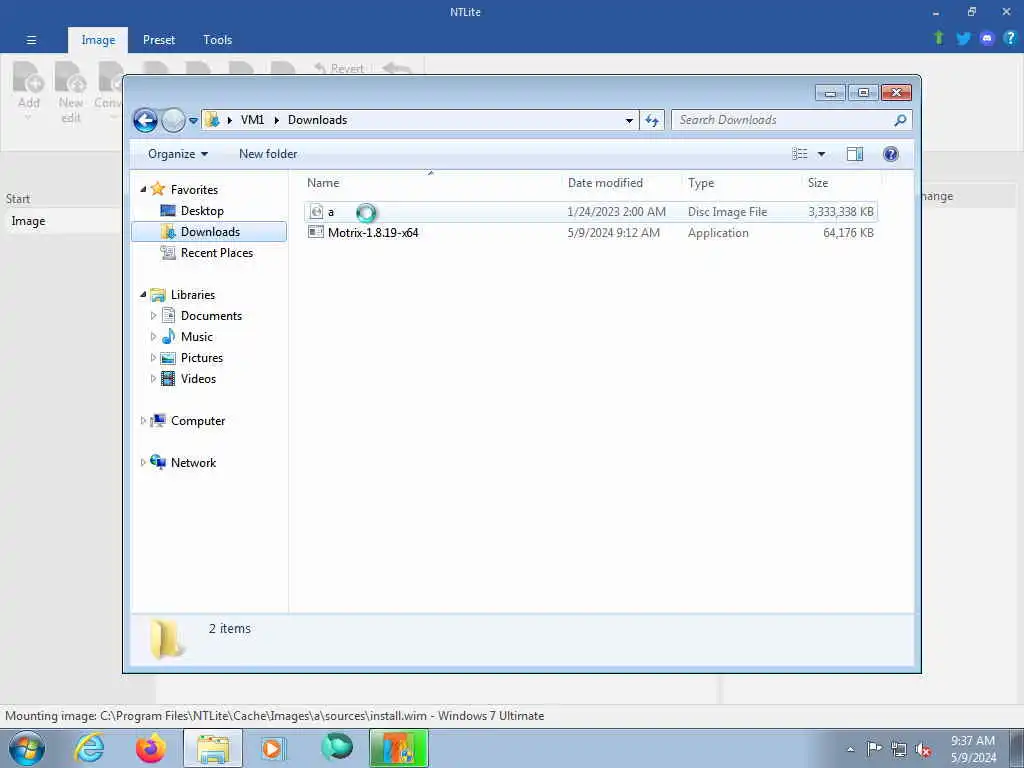Open the Discord link icon in NTLite
The image size is (1024, 768).
coord(987,39)
